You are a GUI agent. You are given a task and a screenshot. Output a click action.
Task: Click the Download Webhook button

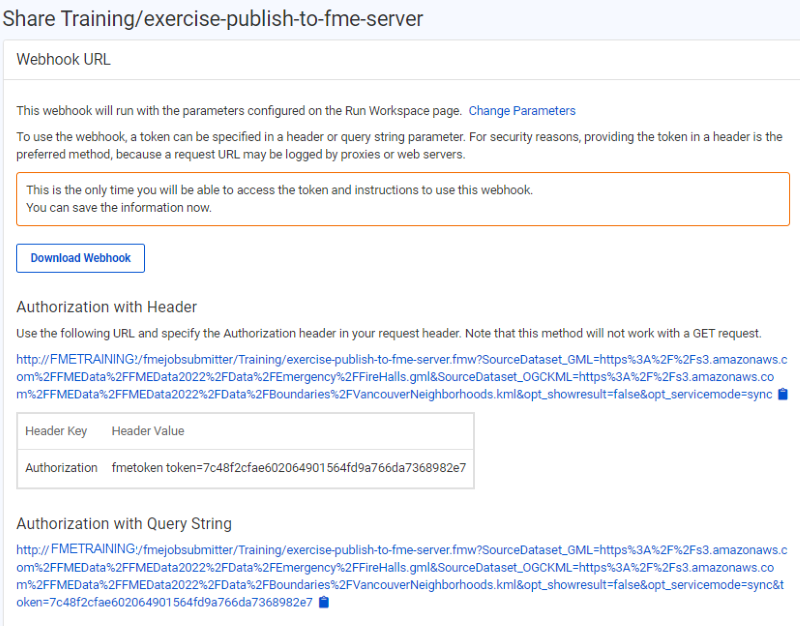[x=80, y=258]
